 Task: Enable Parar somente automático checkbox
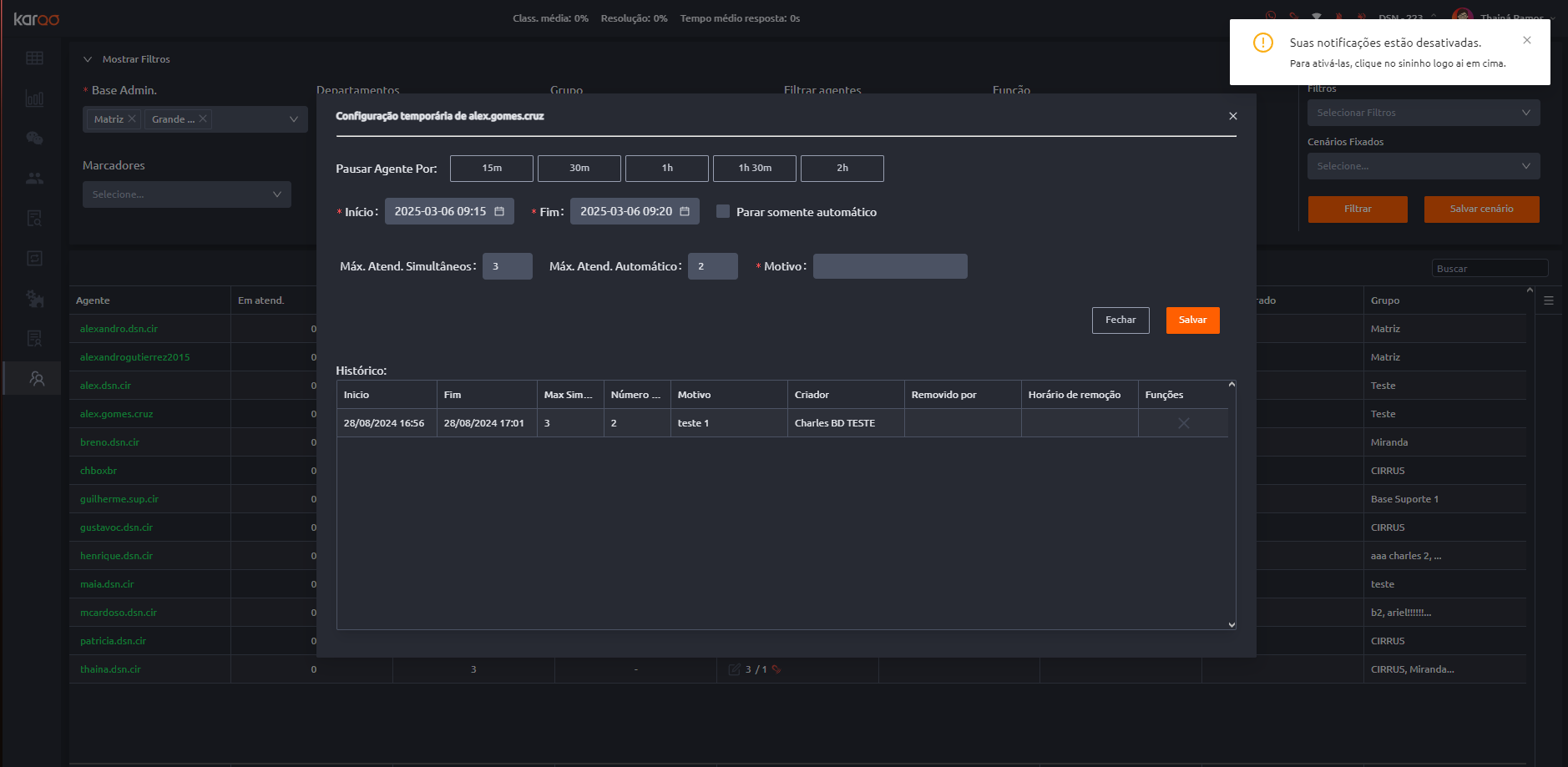click(723, 212)
